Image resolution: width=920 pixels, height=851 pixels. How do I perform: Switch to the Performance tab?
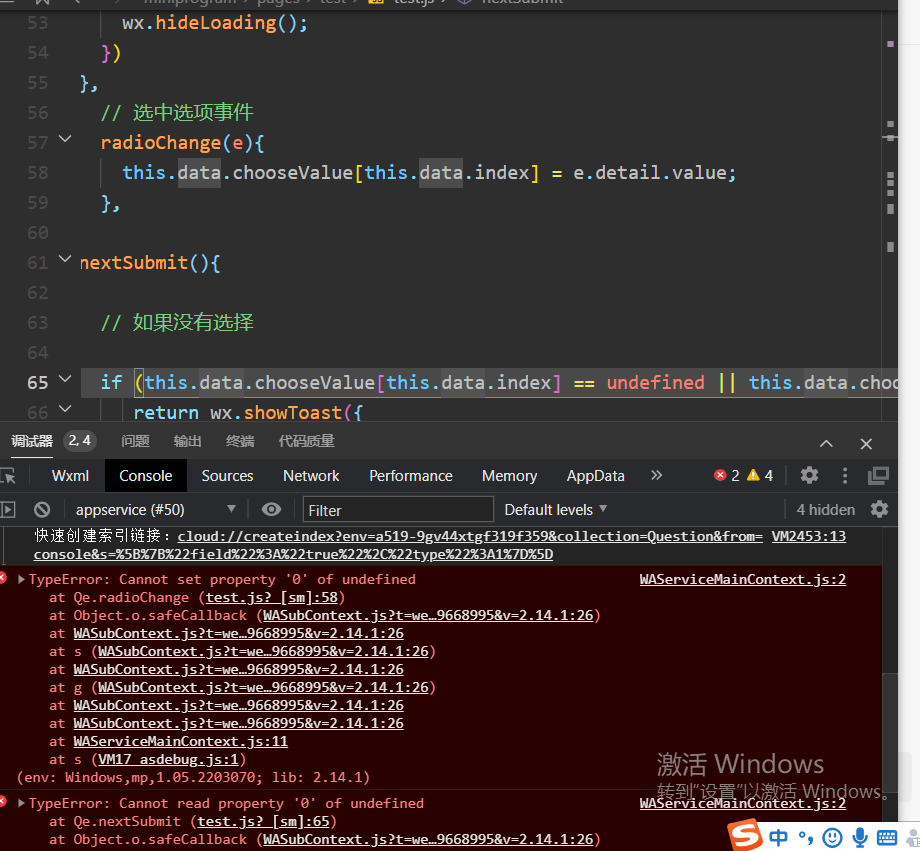411,475
